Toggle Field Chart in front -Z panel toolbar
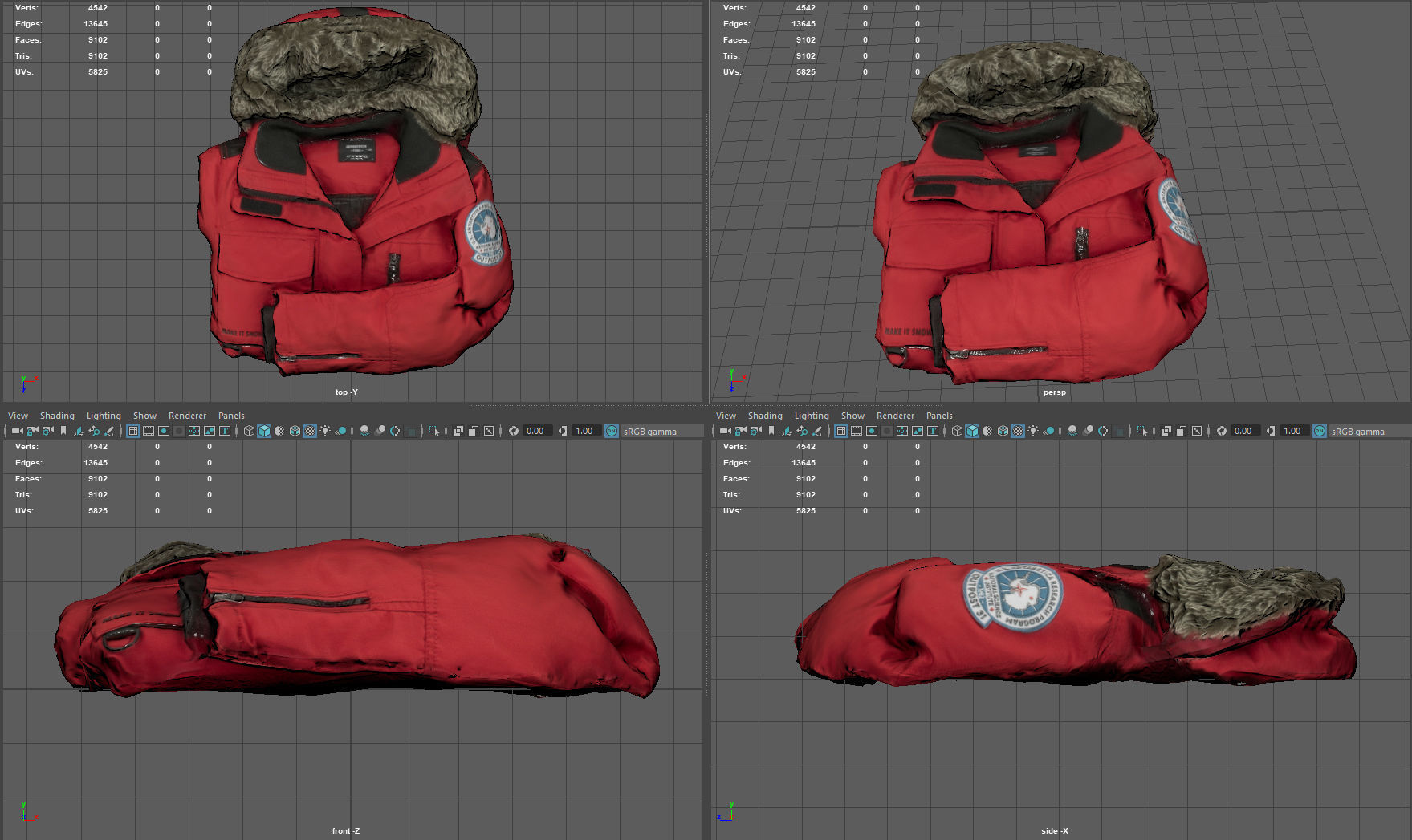The image size is (1412, 840). [x=194, y=431]
